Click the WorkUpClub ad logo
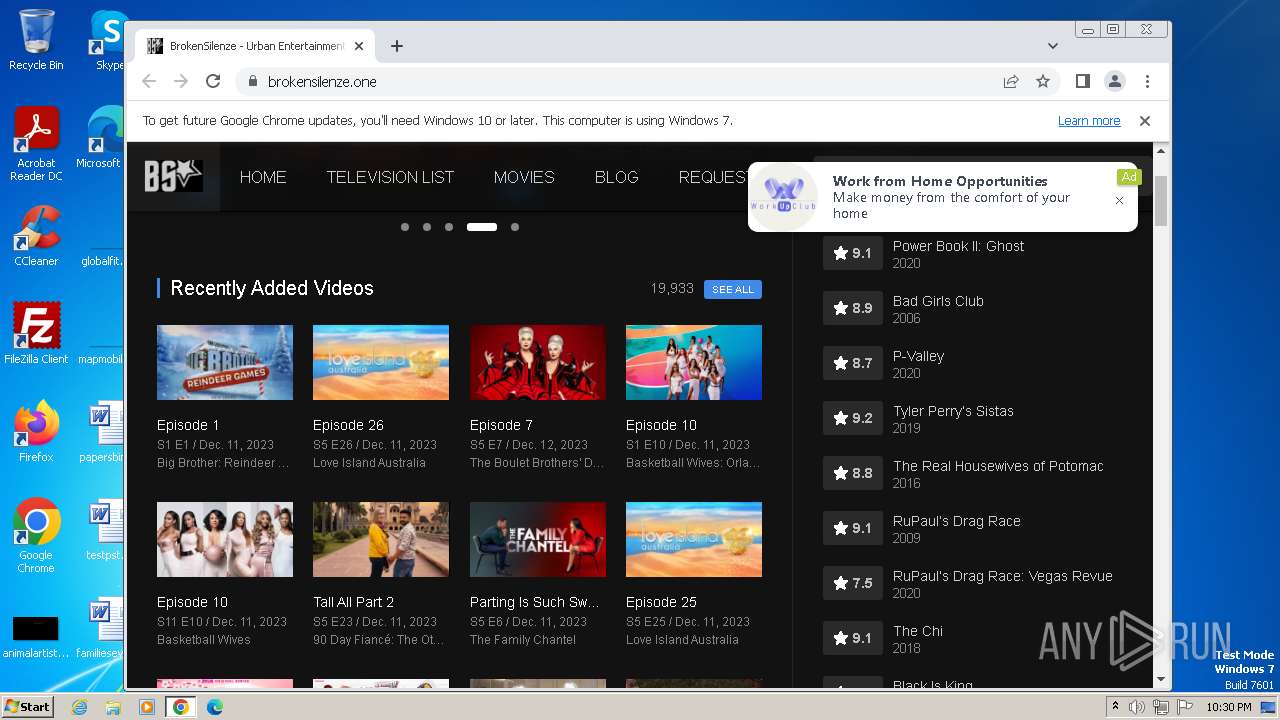 coord(785,197)
